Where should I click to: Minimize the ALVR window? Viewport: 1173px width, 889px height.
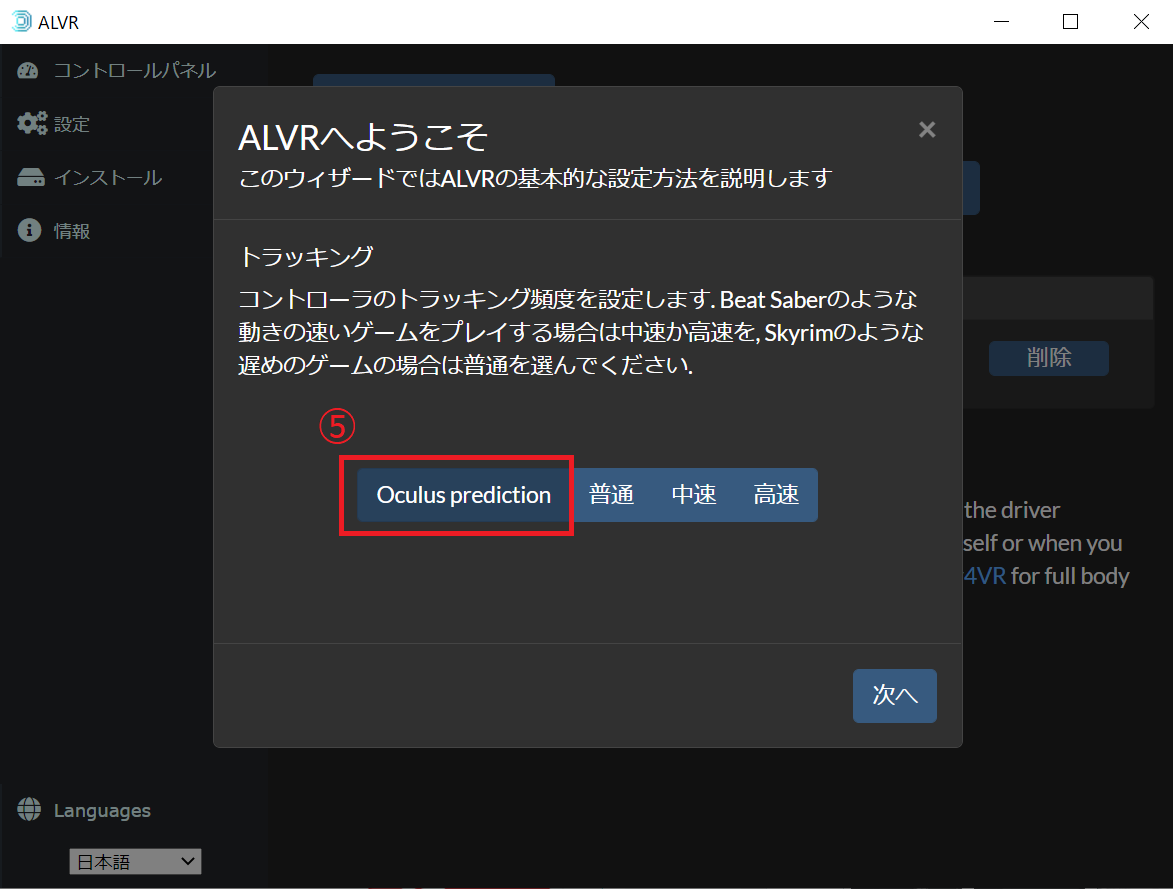tap(1001, 22)
